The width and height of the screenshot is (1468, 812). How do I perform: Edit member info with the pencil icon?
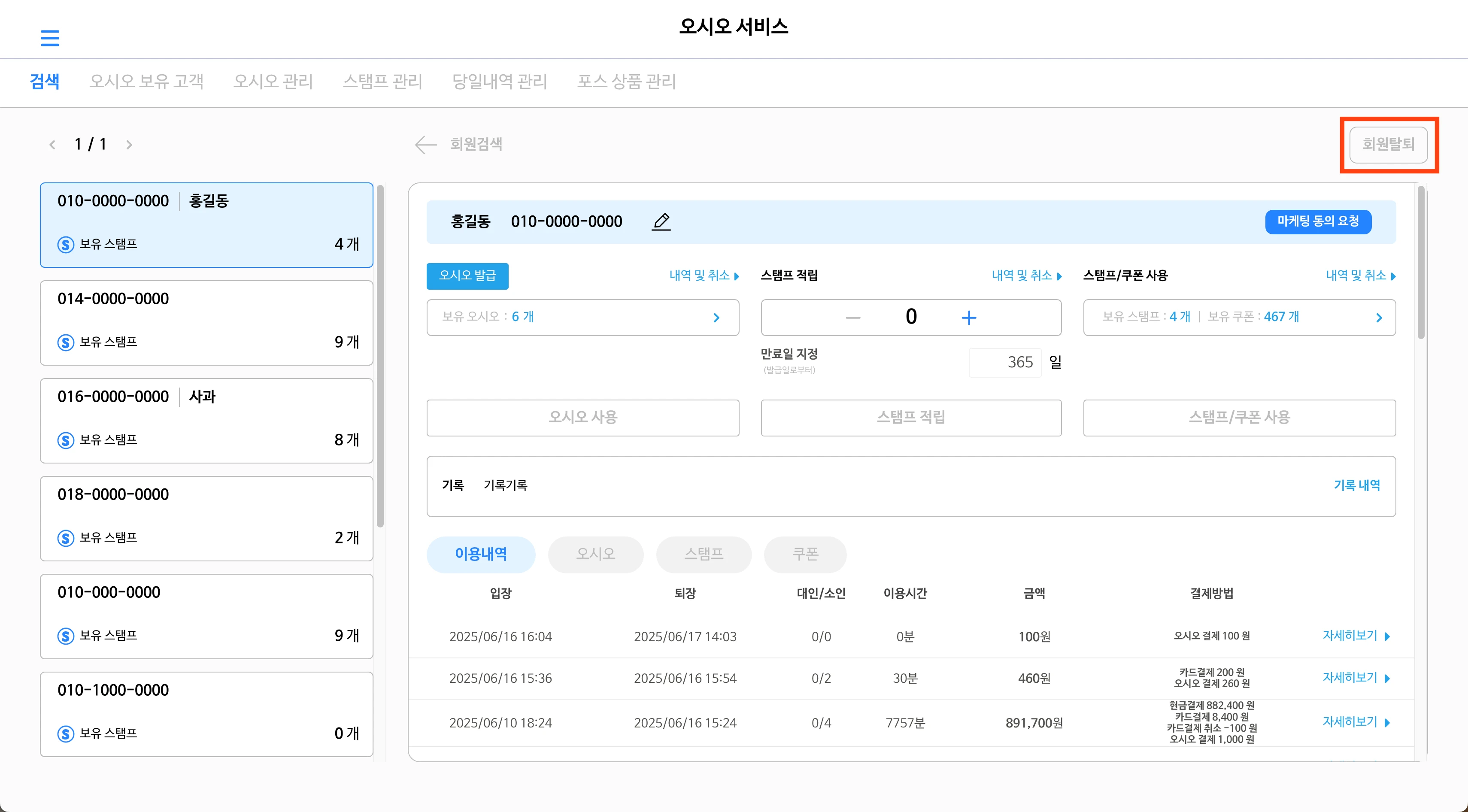[661, 221]
